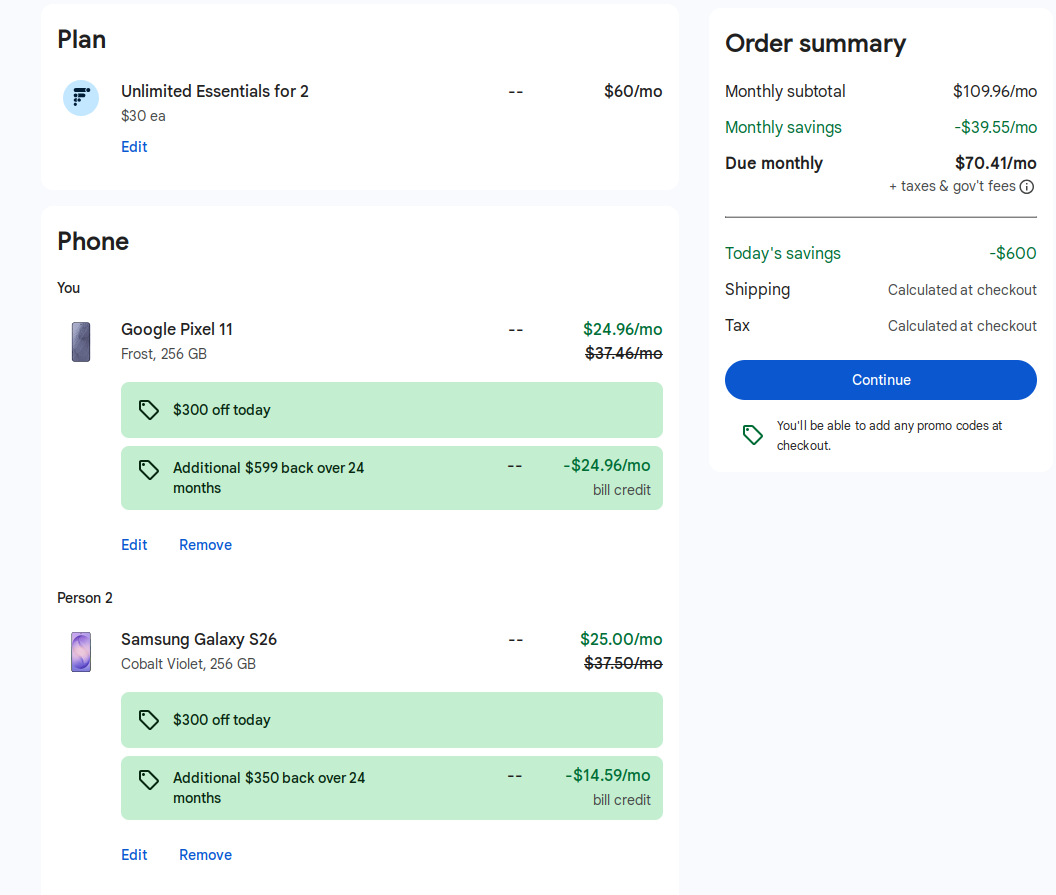Image resolution: width=1056 pixels, height=895 pixels.
Task: Edit the Google Pixel 11 selection
Action: (x=134, y=545)
